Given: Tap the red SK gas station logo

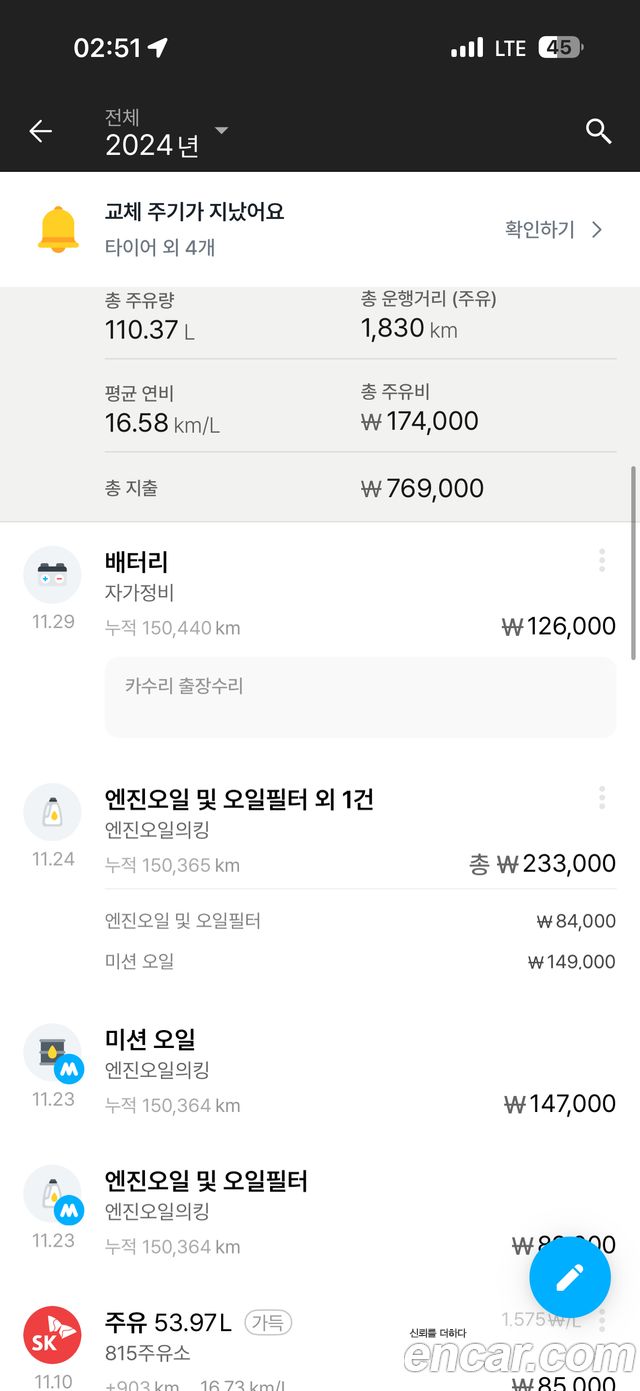Looking at the screenshot, I should coord(52,1335).
